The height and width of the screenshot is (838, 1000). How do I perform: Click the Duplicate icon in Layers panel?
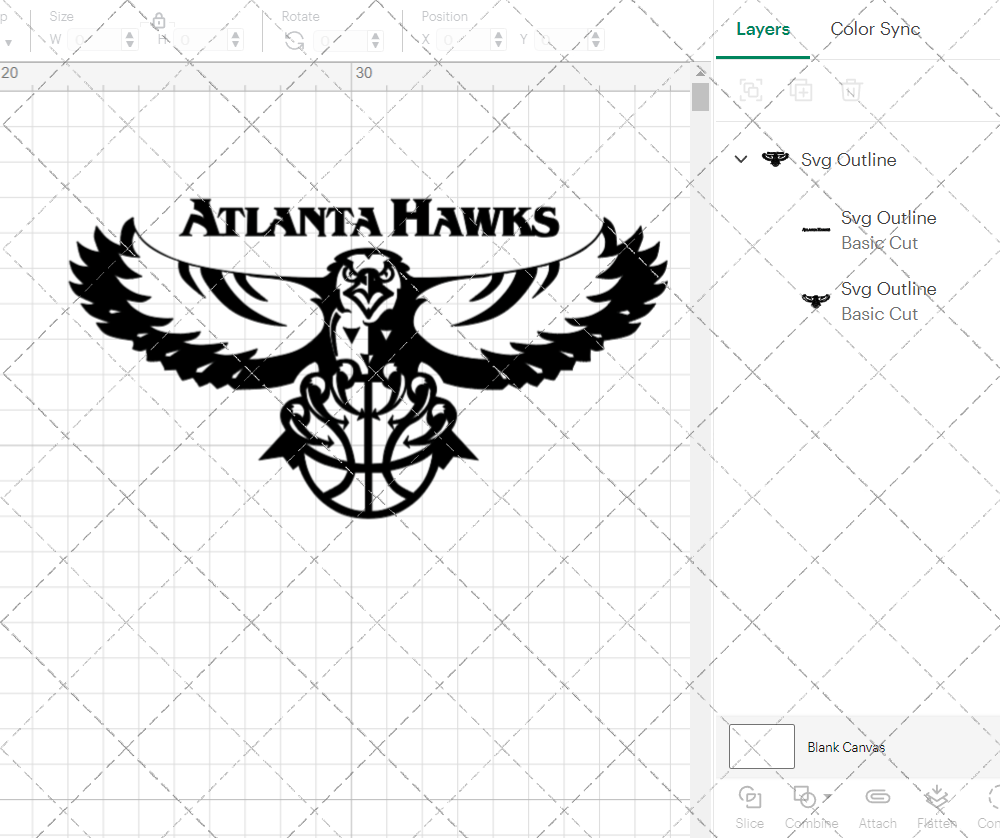click(x=801, y=90)
